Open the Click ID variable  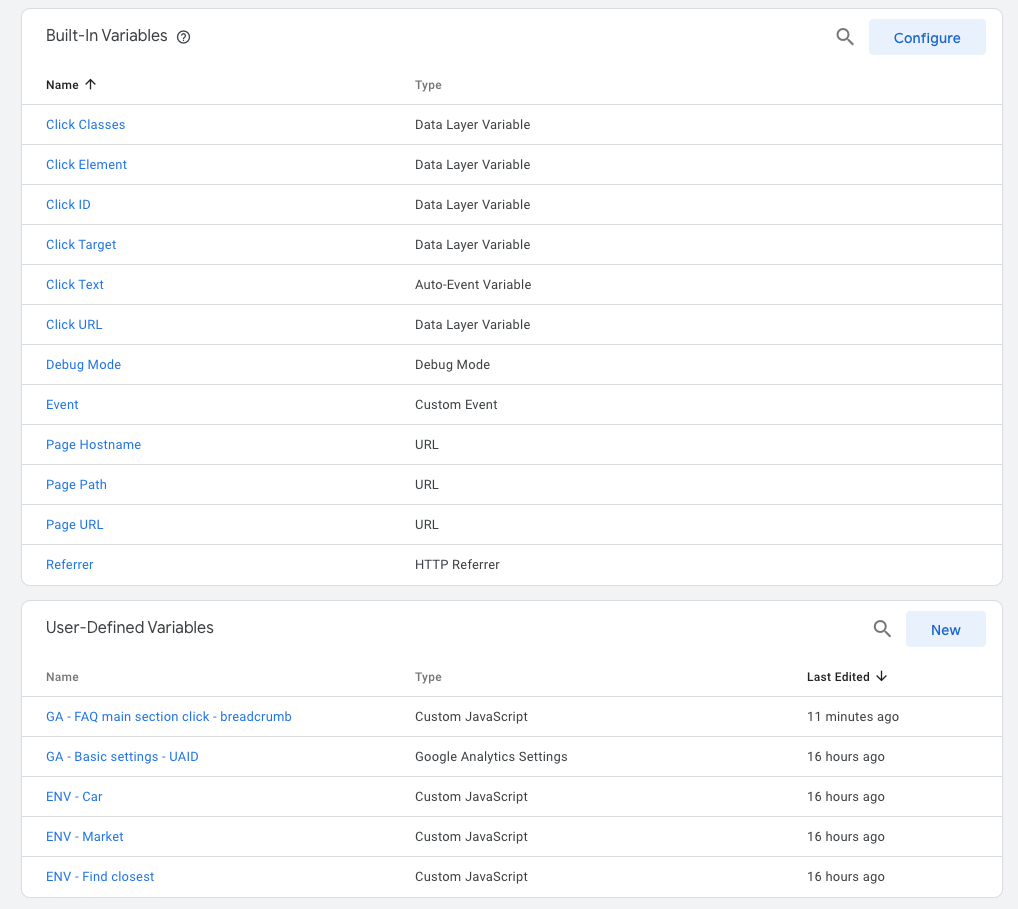68,205
